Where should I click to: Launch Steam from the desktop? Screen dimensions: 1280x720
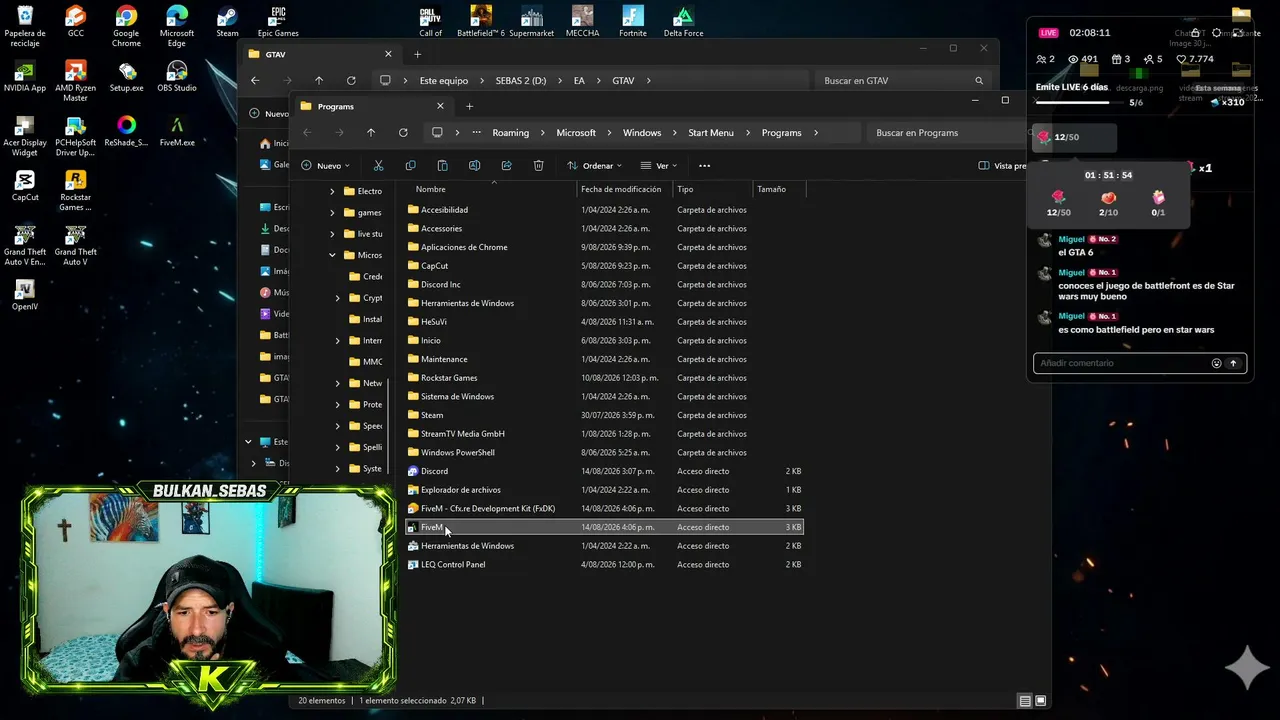click(x=227, y=22)
